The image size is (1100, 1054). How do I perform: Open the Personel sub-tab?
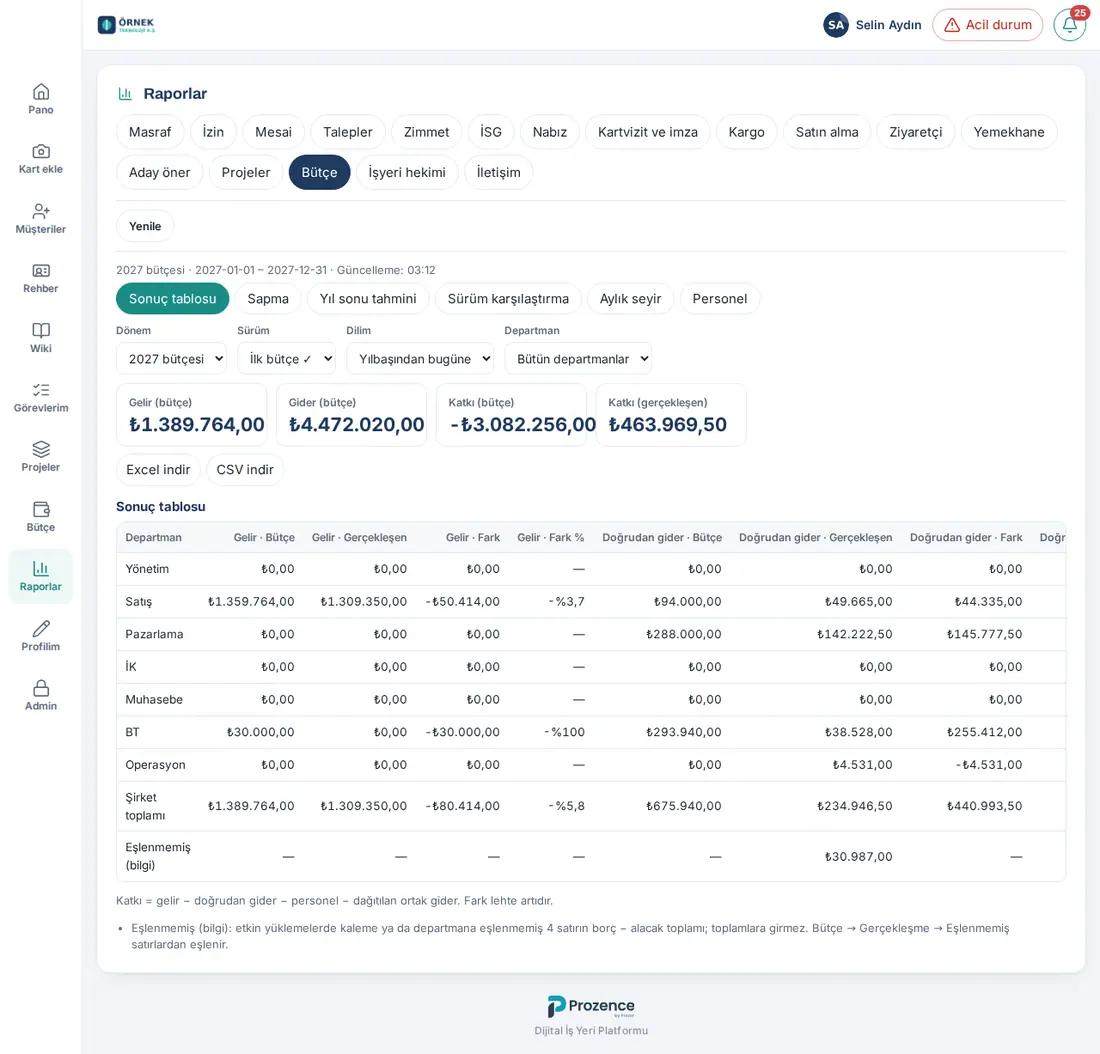(x=720, y=299)
